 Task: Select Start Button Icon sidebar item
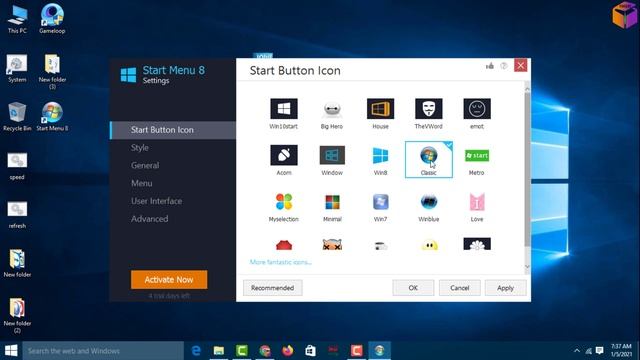[x=173, y=130]
